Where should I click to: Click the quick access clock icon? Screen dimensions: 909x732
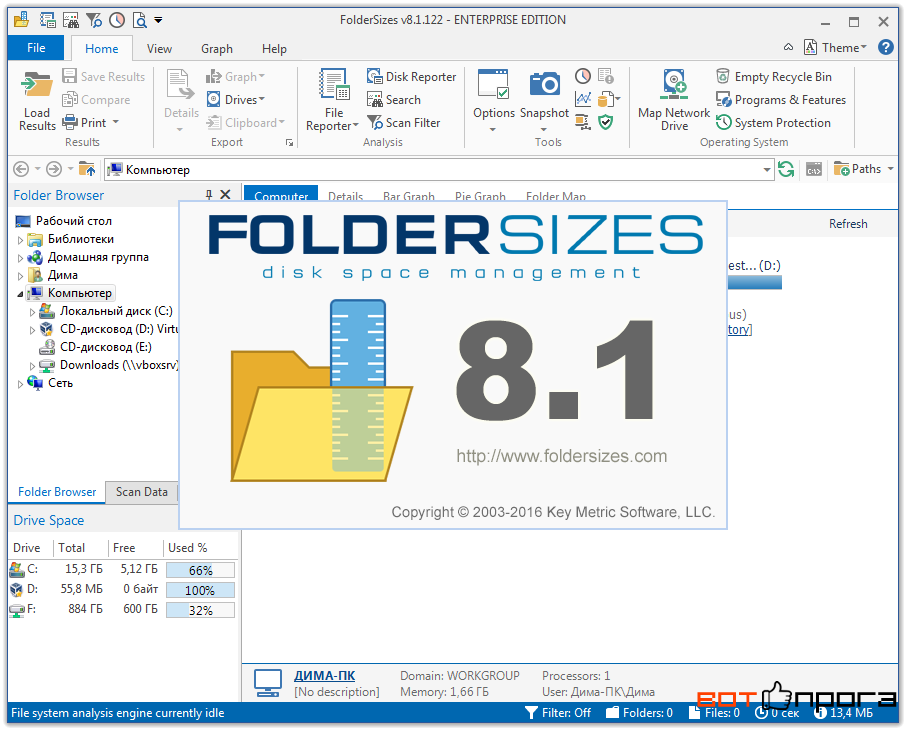click(117, 20)
